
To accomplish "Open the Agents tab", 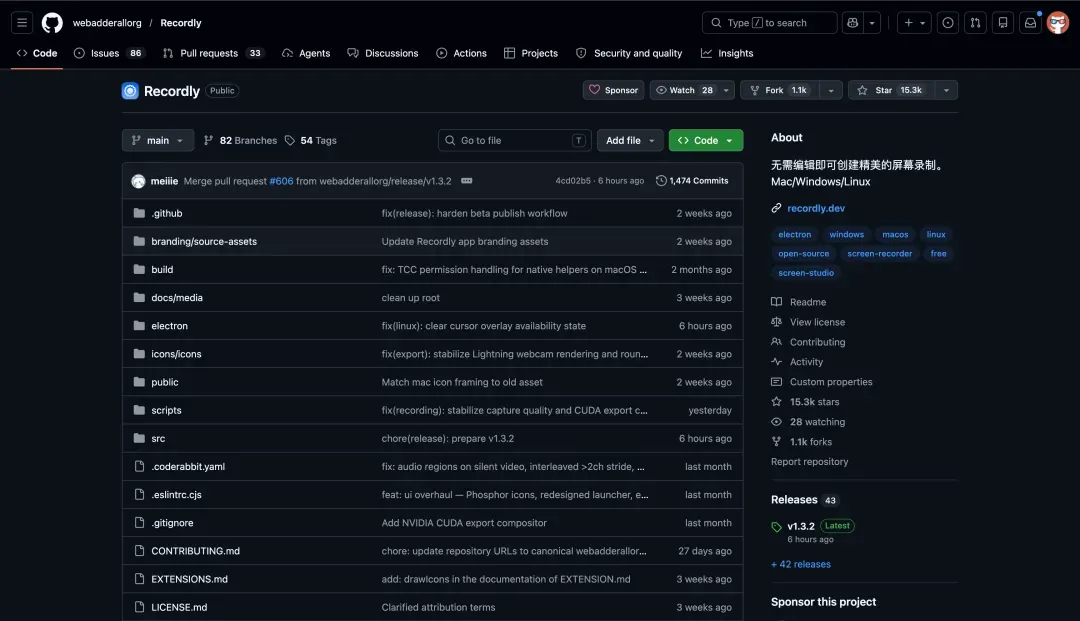I will pos(306,53).
